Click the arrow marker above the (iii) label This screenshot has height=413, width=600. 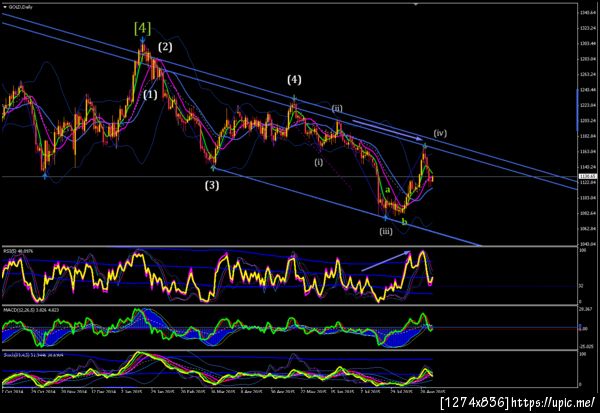pos(385,218)
